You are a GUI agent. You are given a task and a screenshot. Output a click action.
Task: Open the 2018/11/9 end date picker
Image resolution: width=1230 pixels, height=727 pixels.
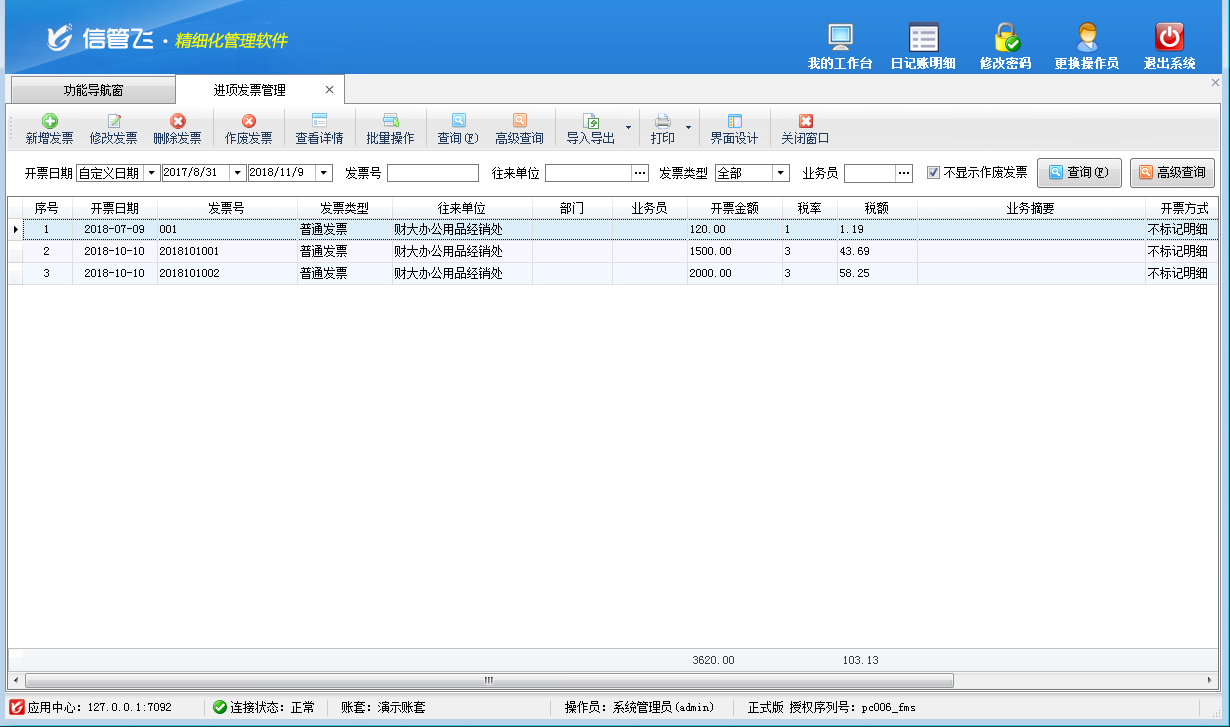pyautogui.click(x=323, y=173)
